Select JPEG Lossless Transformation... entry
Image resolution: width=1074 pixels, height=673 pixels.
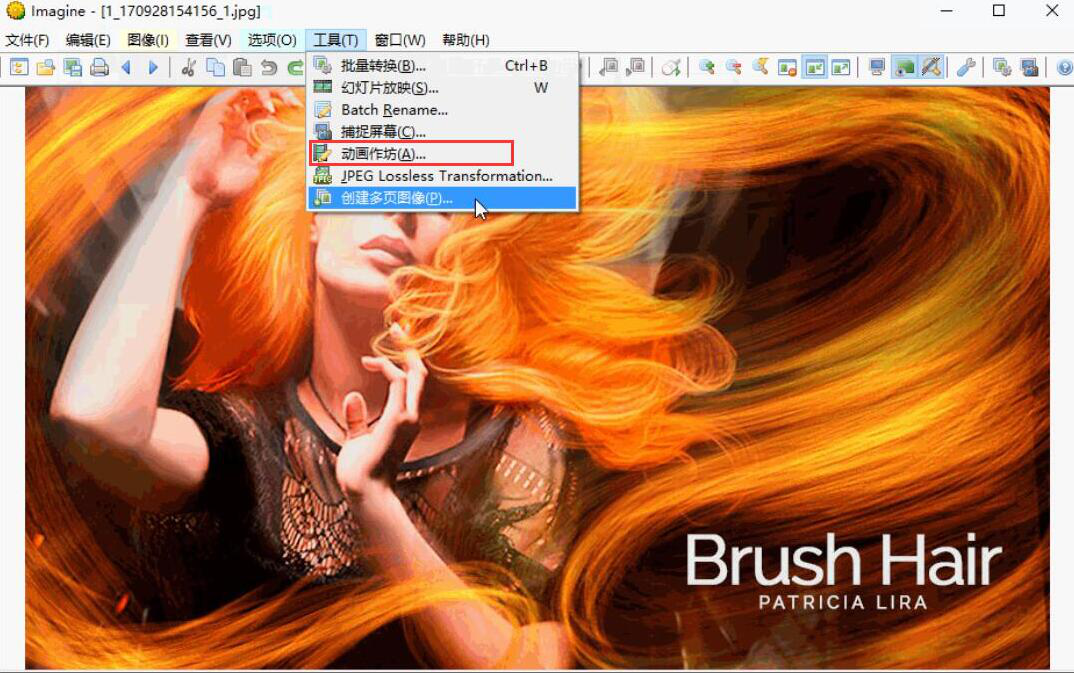(442, 176)
